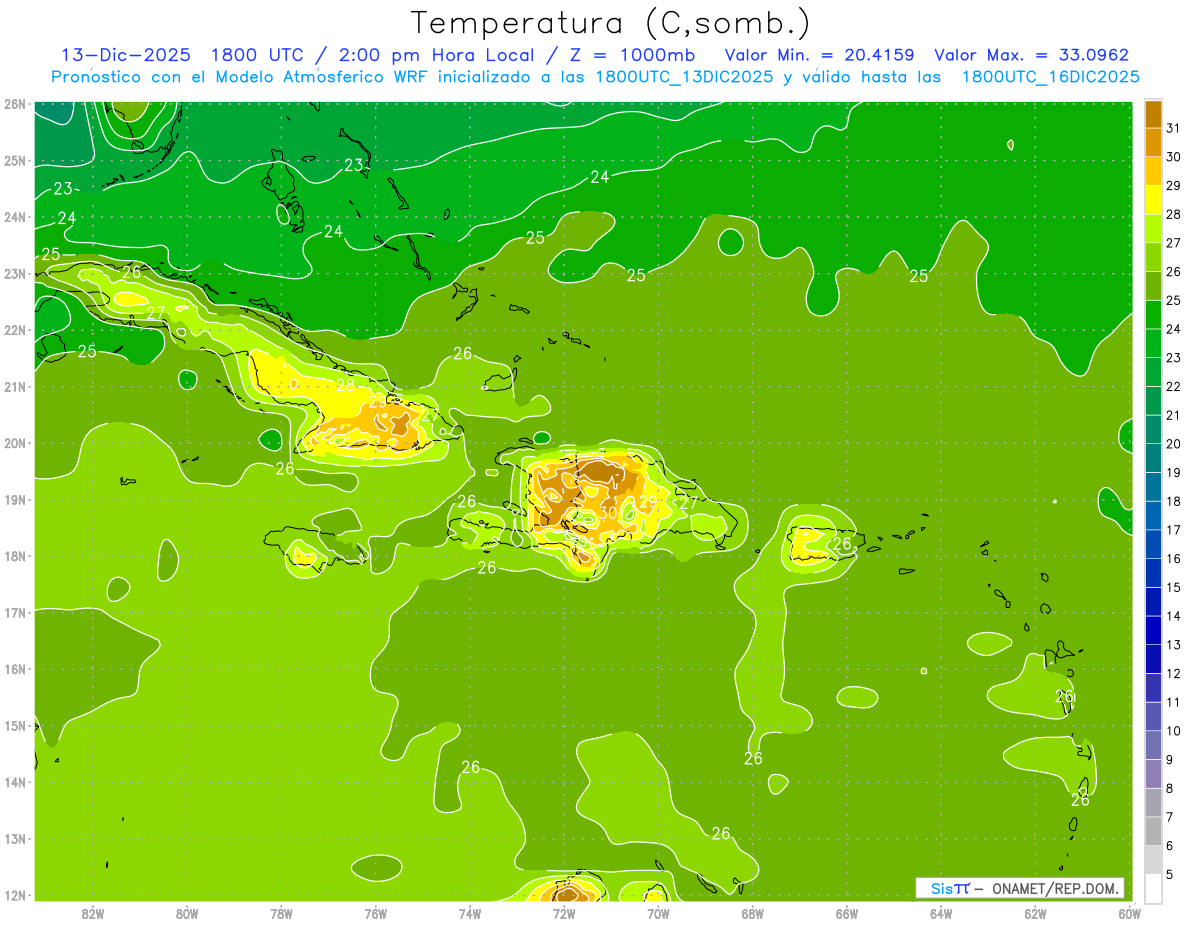Click the white bottom band of the color bar
This screenshot has width=1200, height=927.
click(x=1153, y=888)
